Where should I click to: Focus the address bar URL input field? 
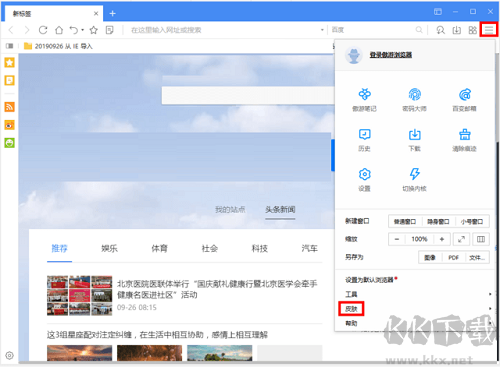pyautogui.click(x=223, y=30)
